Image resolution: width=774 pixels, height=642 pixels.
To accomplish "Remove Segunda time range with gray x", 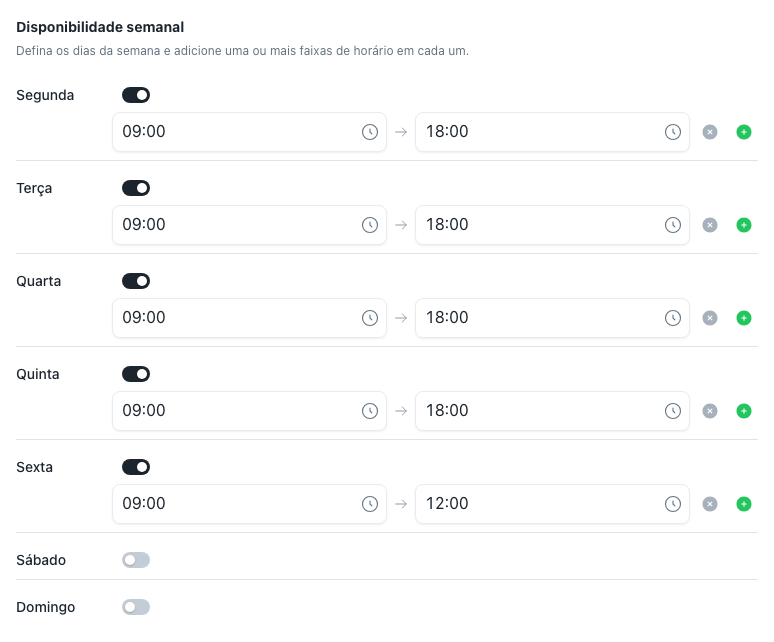I will [x=710, y=132].
